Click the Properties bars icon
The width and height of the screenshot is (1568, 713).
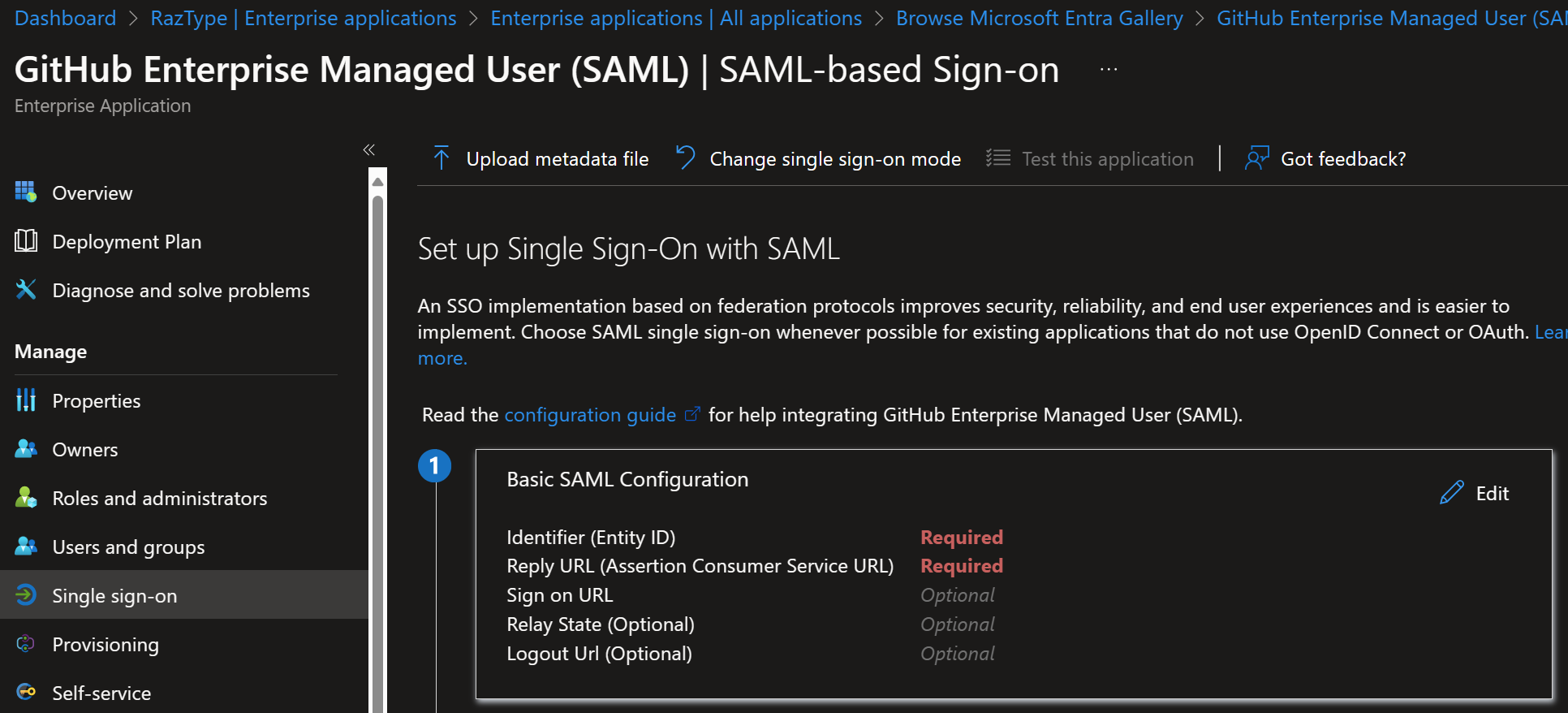[26, 400]
